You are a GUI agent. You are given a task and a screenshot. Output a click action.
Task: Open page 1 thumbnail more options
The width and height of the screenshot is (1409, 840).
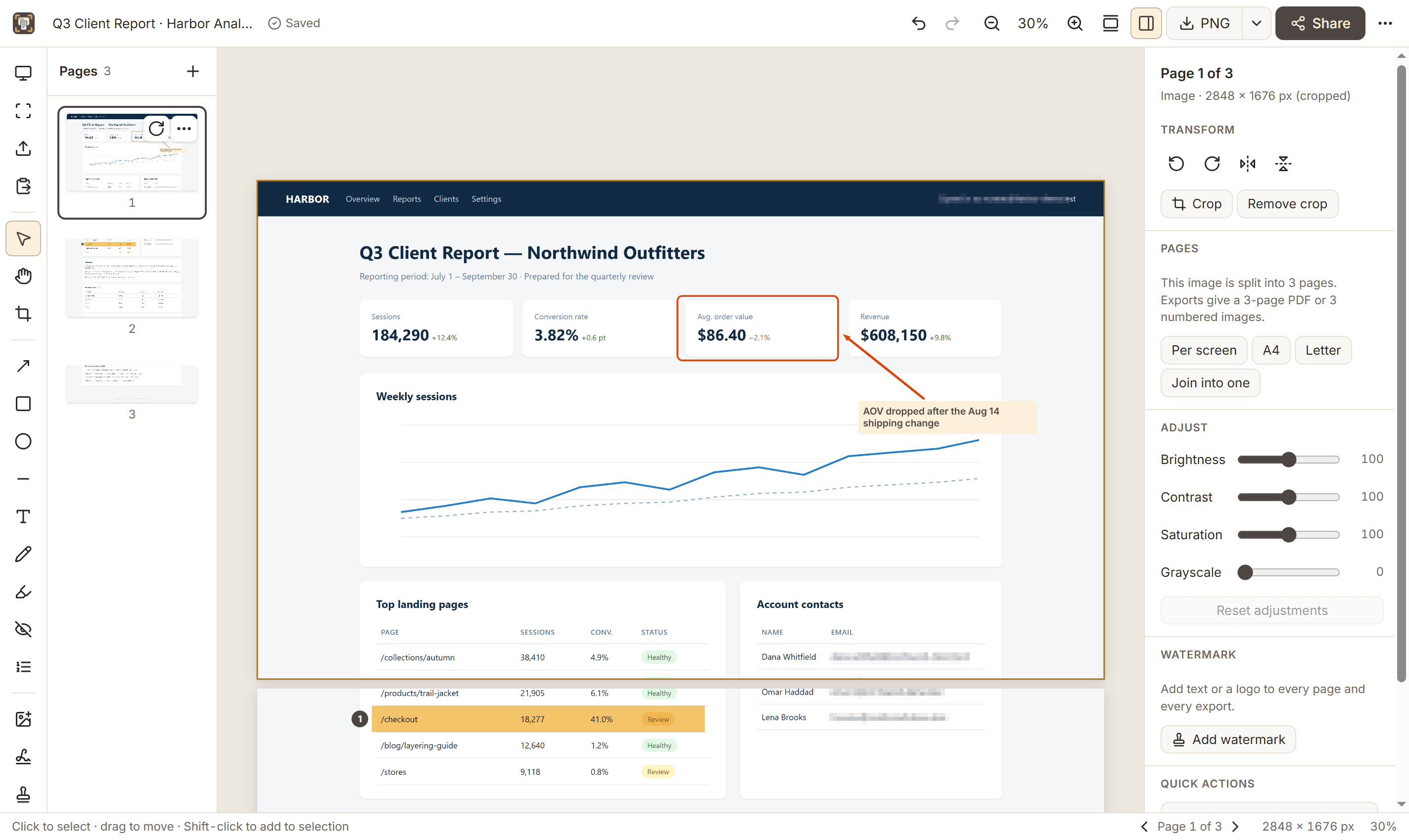[x=184, y=129]
